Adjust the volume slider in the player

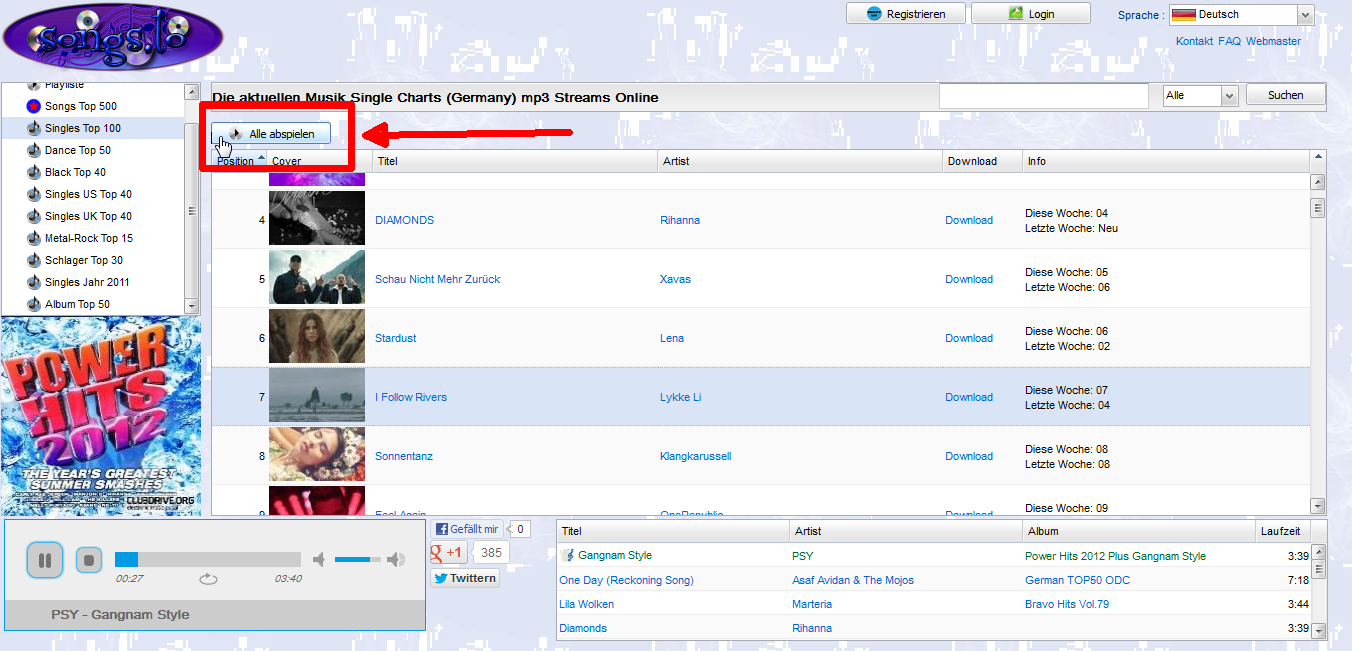(358, 560)
